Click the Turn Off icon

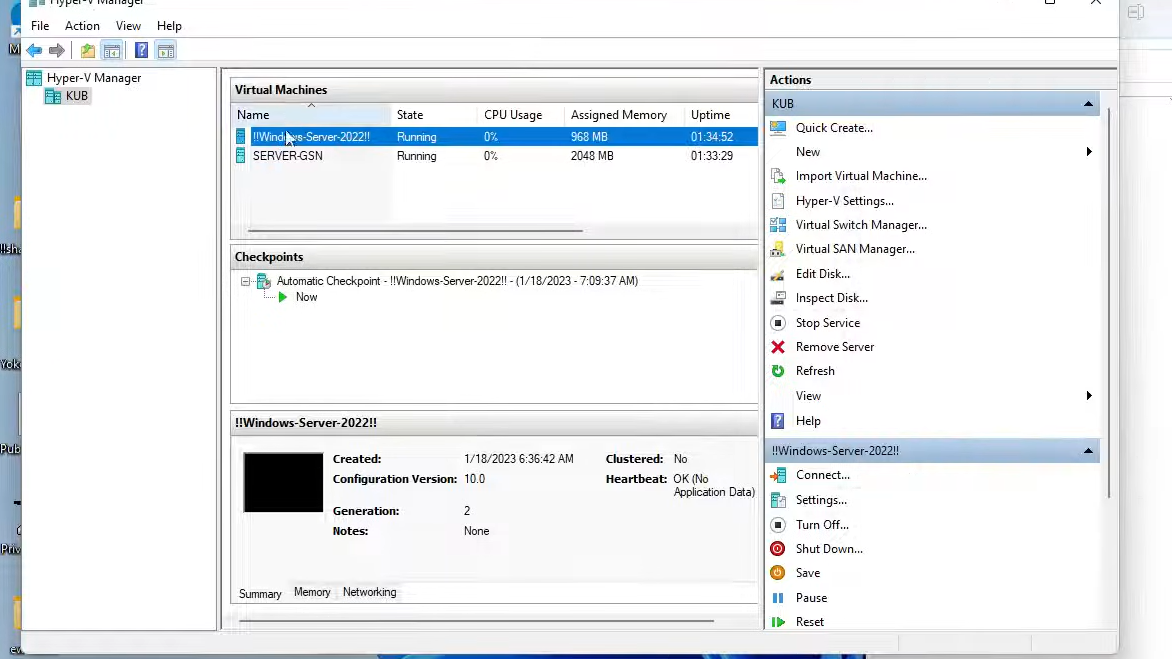[778, 525]
